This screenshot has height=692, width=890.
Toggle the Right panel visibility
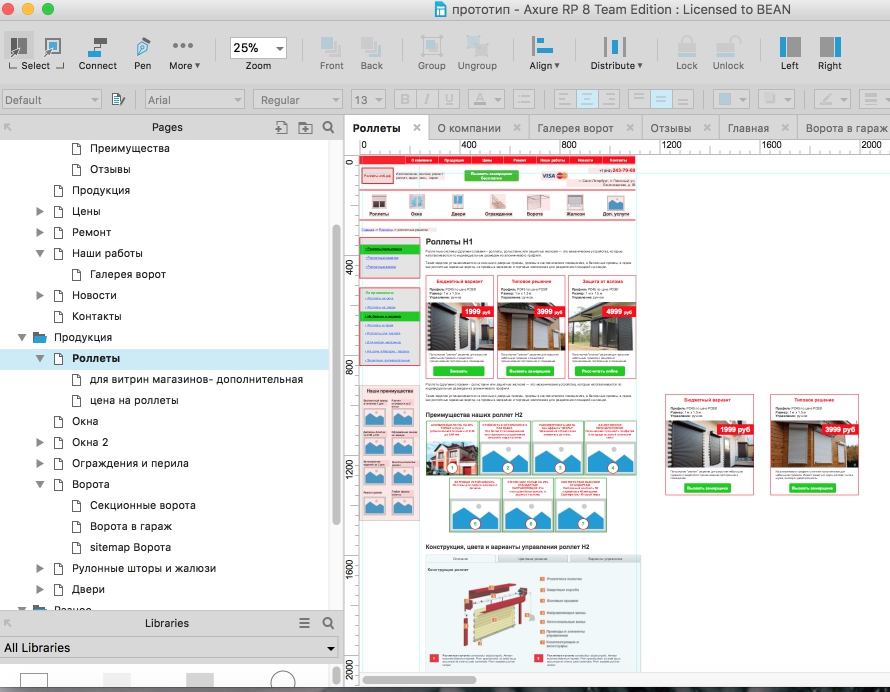829,54
